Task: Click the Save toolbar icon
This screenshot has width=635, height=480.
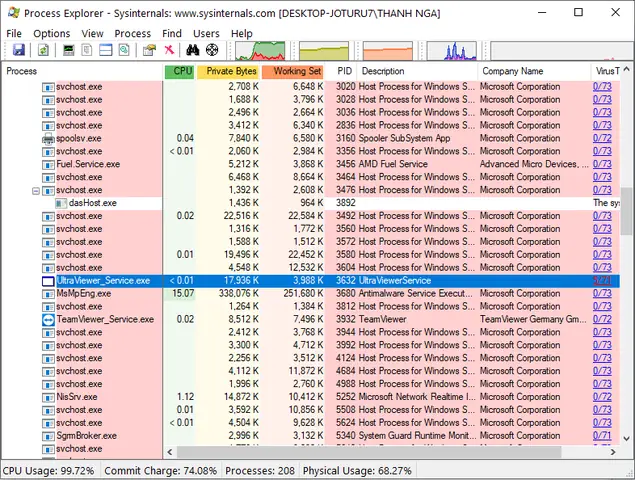Action: click(x=19, y=50)
